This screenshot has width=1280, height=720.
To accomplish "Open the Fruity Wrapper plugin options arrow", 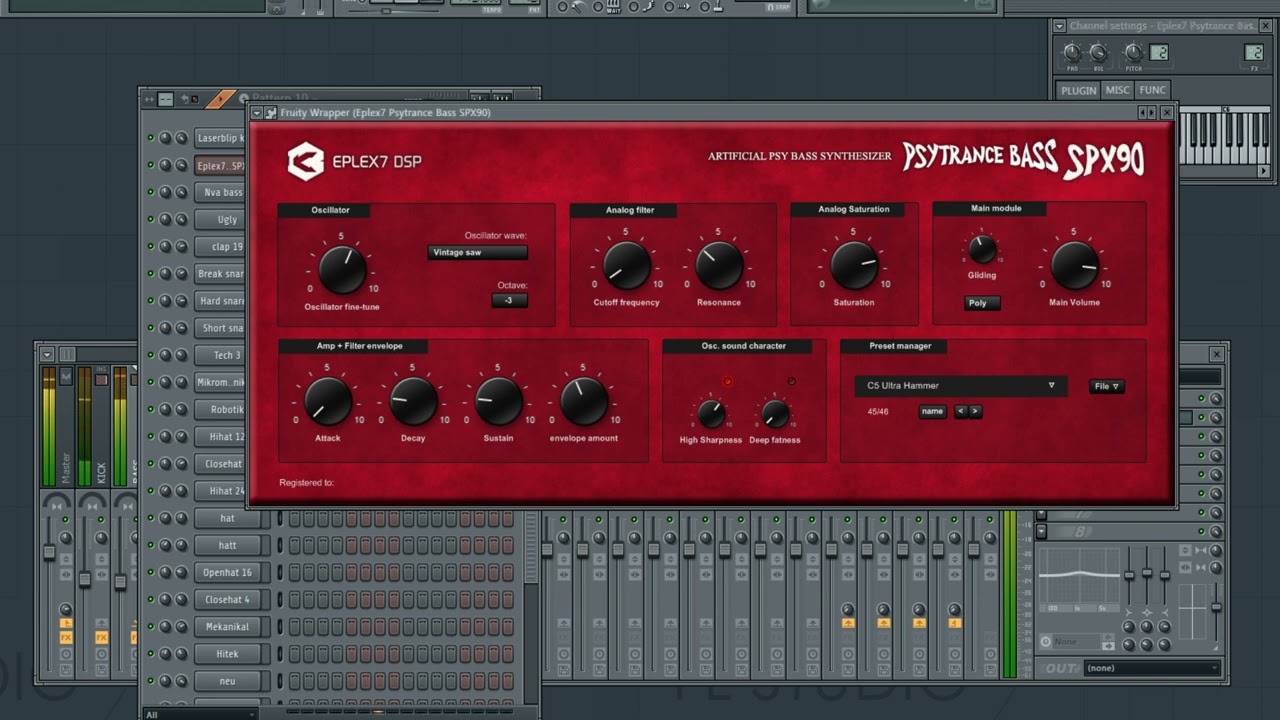I will pos(257,113).
